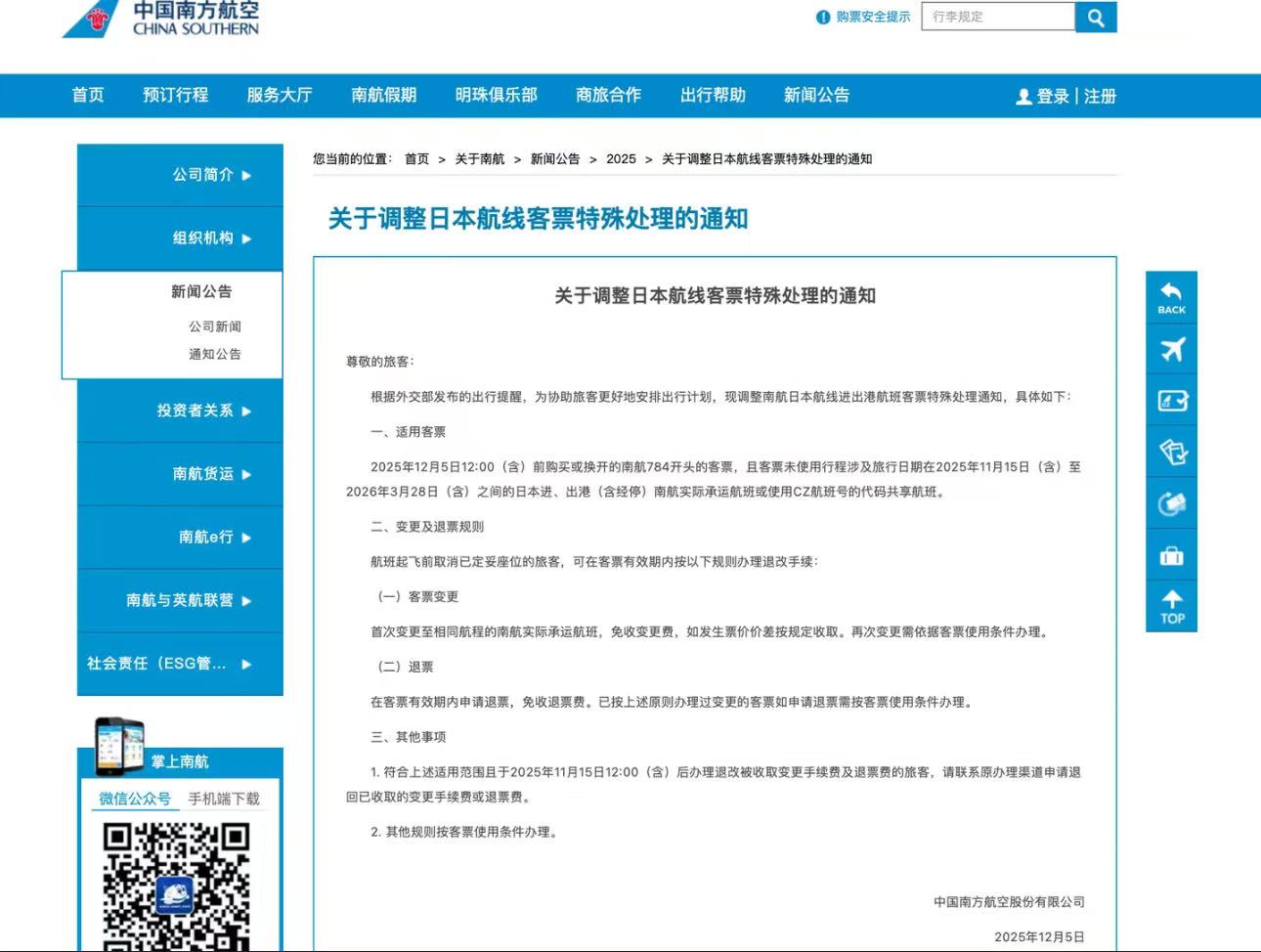Expand the 公司简介 sidebar section

tap(212, 175)
